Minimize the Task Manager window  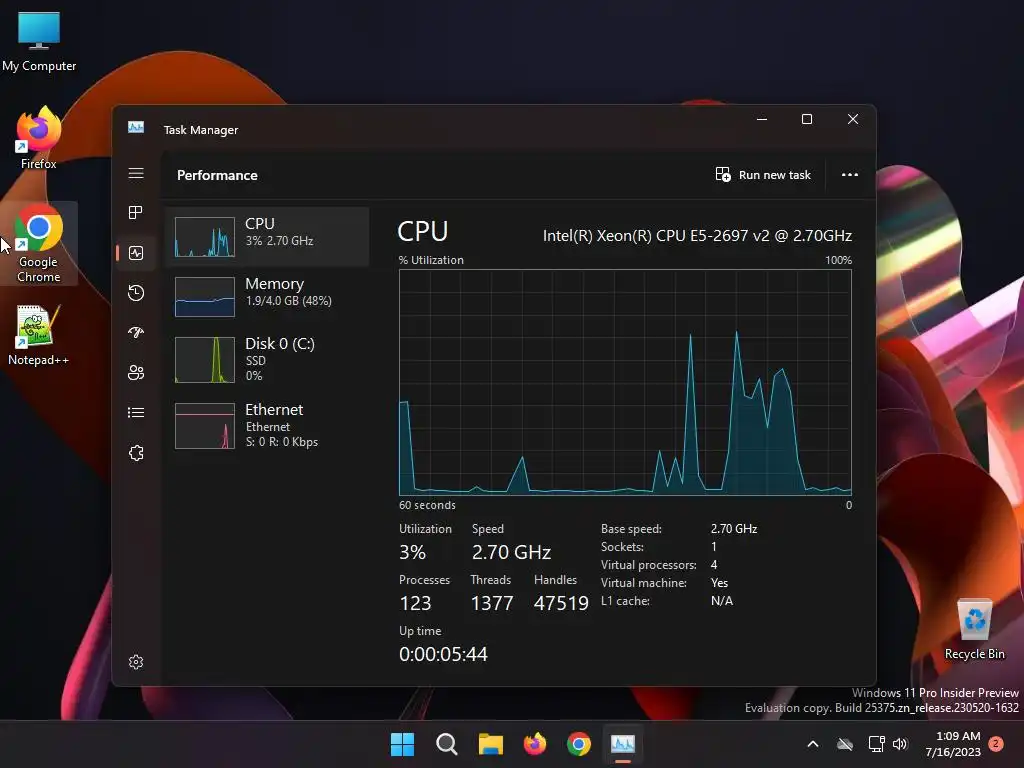pos(762,120)
